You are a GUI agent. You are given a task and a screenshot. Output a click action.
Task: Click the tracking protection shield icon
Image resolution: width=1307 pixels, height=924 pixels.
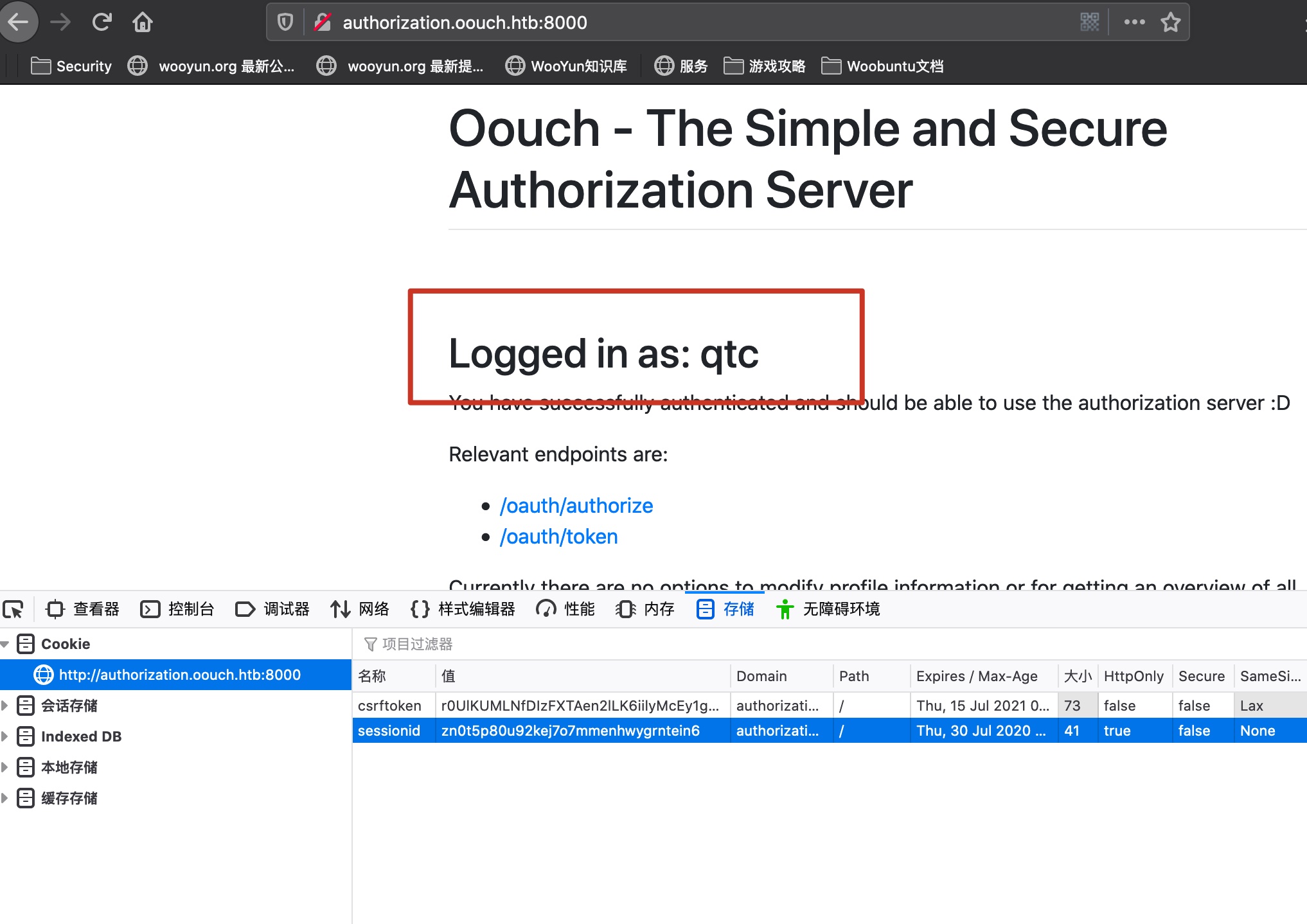(285, 22)
